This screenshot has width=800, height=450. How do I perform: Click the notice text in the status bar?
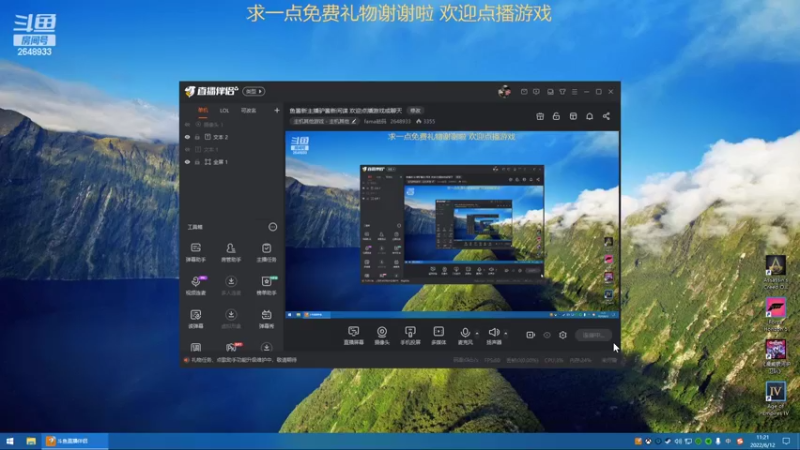coord(244,360)
